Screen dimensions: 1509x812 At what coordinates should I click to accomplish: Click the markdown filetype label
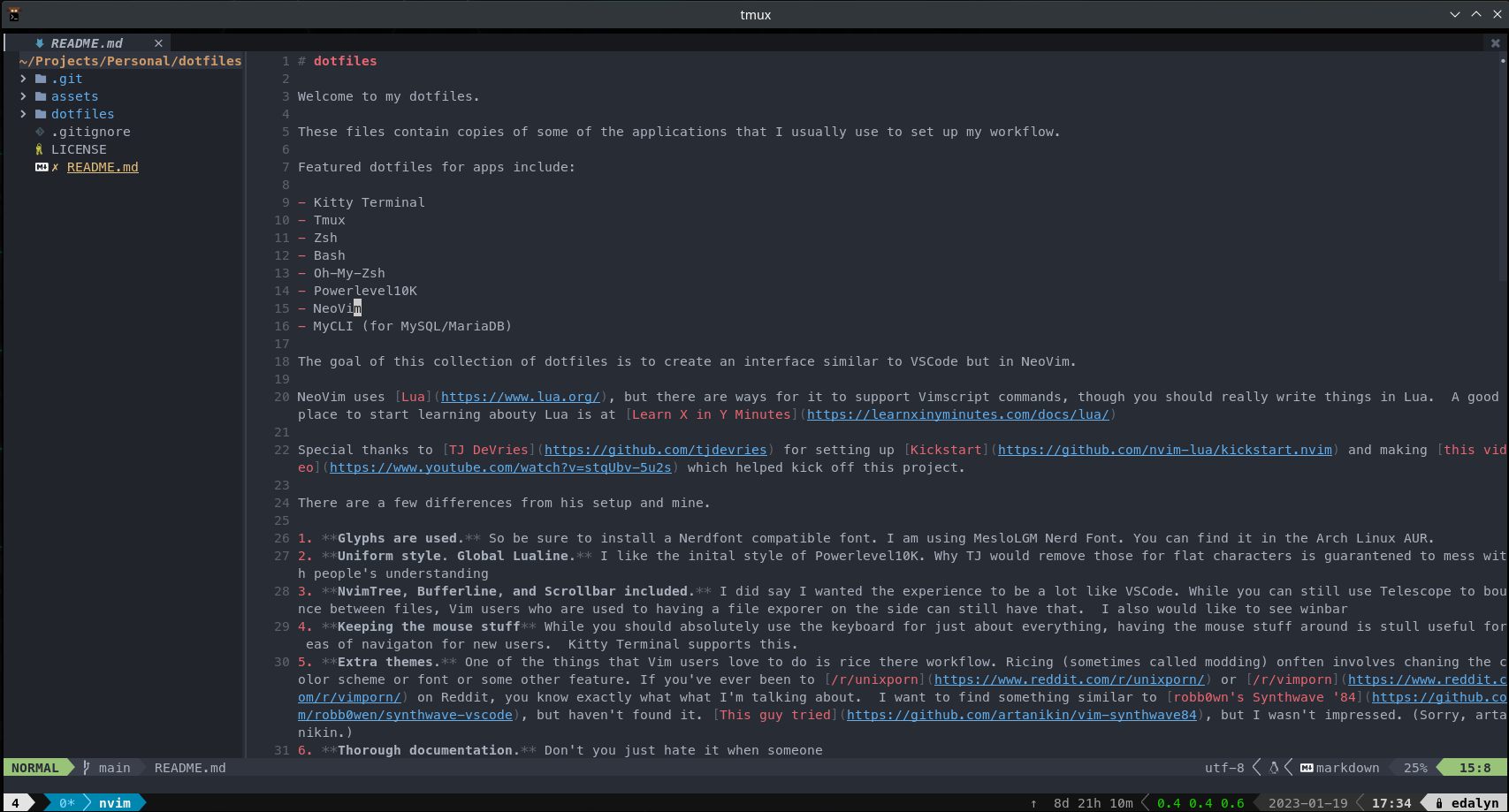pyautogui.click(x=1347, y=768)
